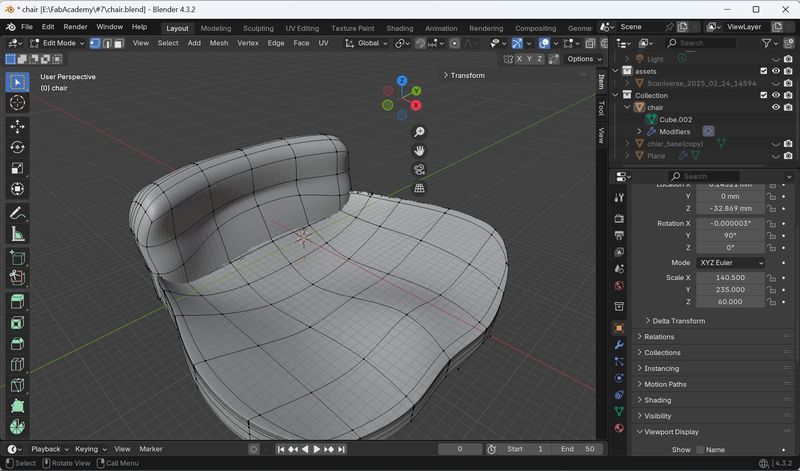This screenshot has height=471, width=800.
Task: Expand the Relations panel
Action: pos(656,337)
